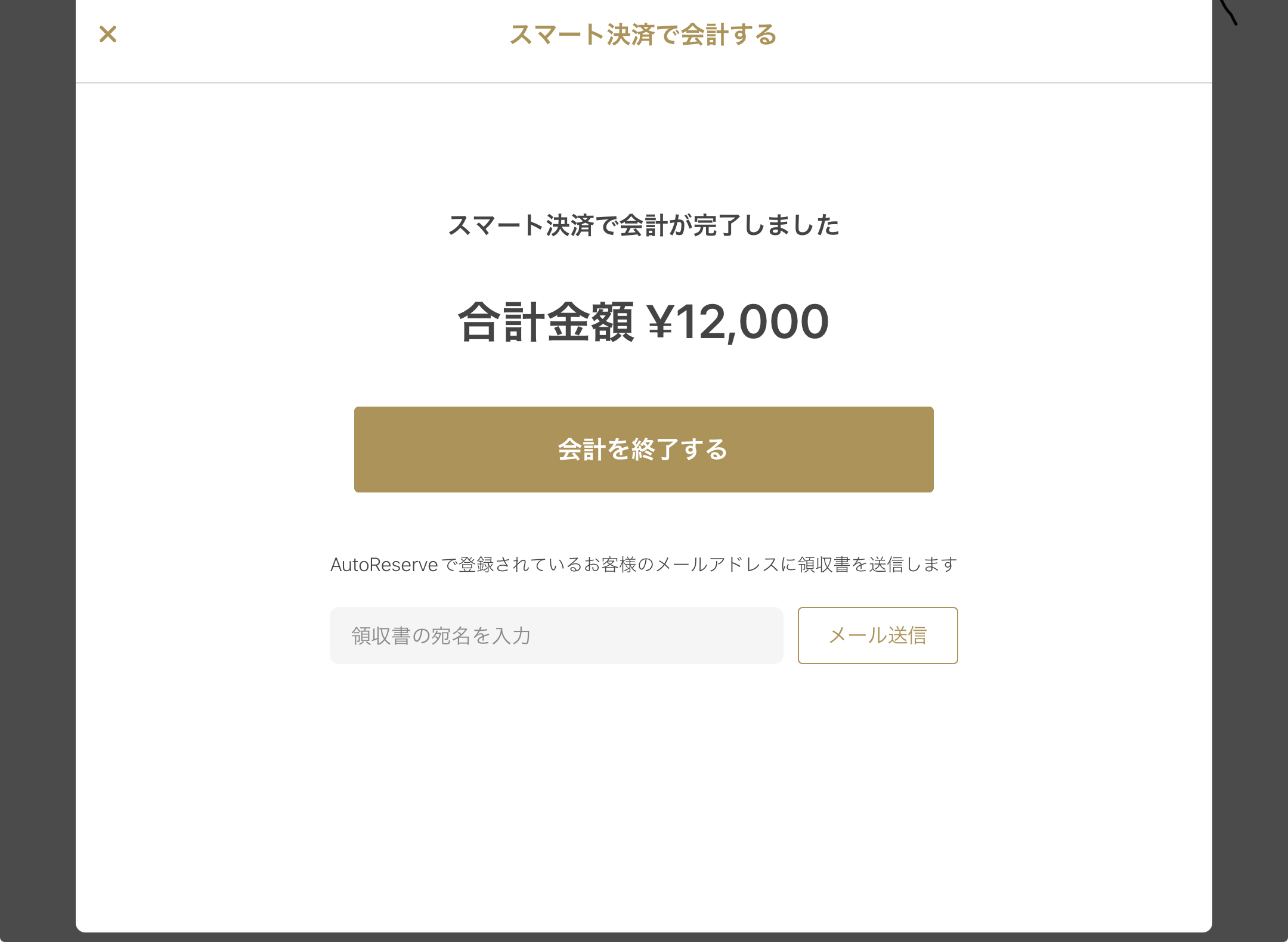Click the dark strip beneath the dialog
Viewport: 1288px width, 942px height.
tap(644, 937)
